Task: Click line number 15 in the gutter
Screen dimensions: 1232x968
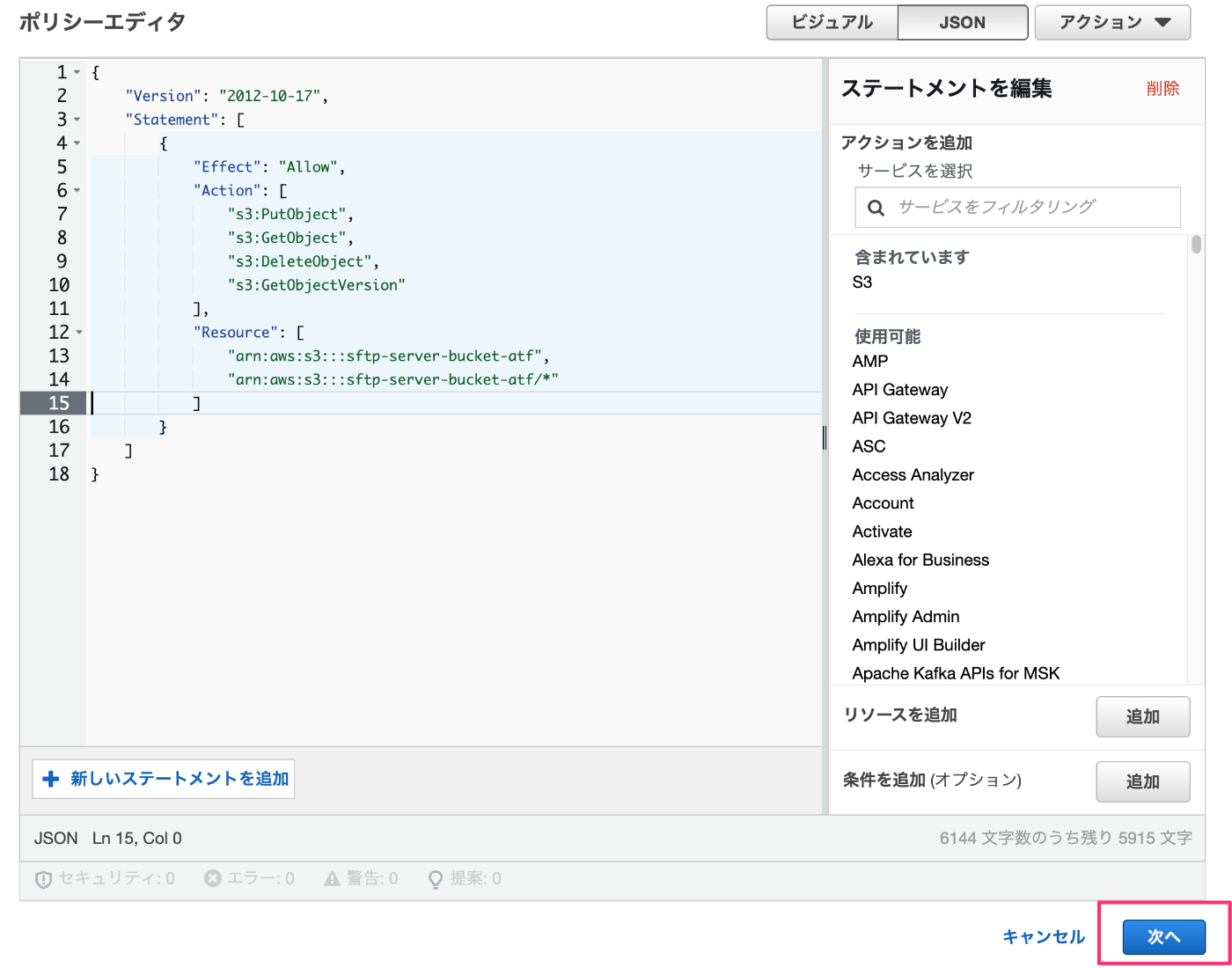Action: point(58,403)
